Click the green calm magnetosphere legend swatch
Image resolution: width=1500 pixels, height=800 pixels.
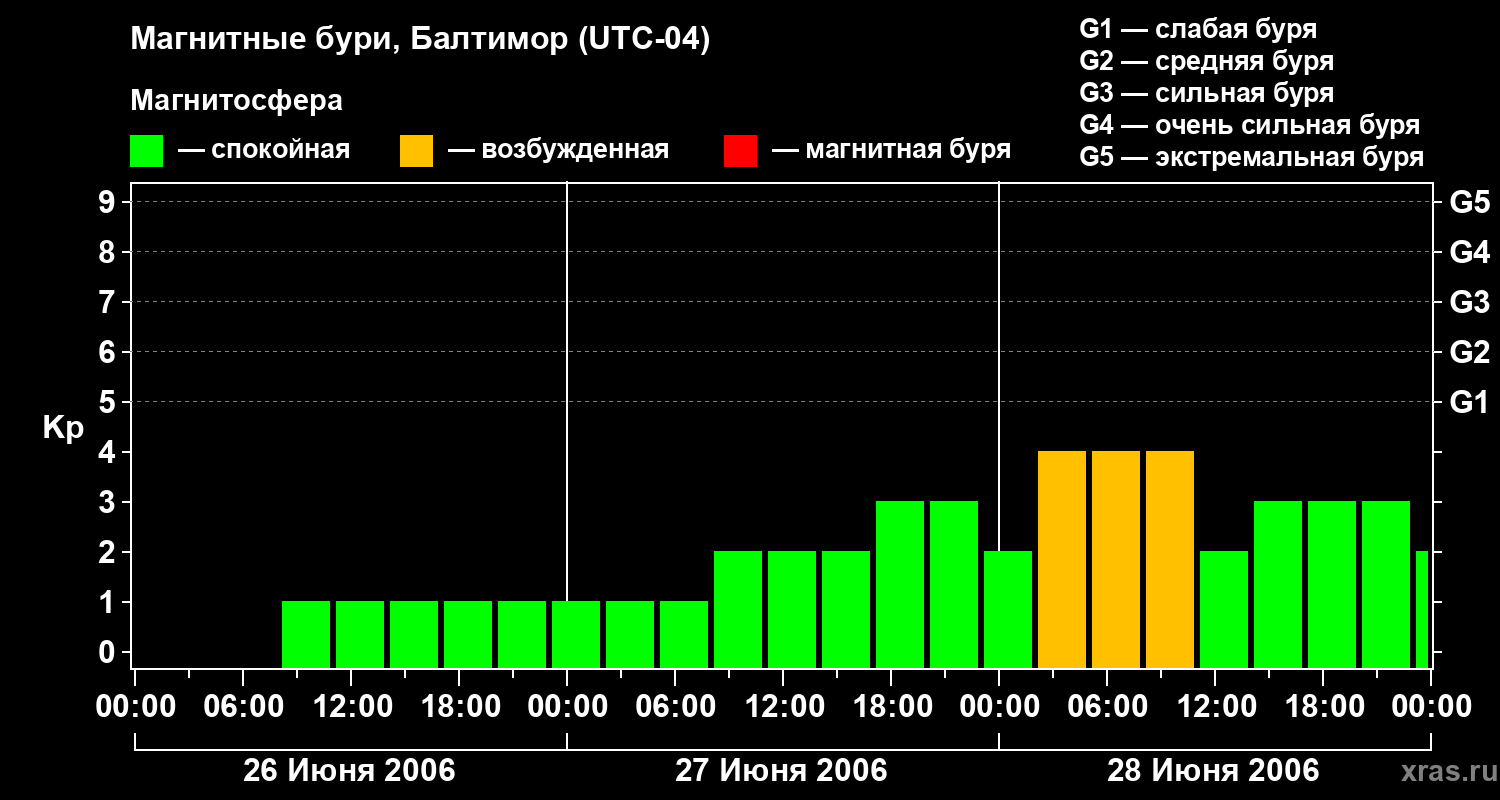coord(146,151)
